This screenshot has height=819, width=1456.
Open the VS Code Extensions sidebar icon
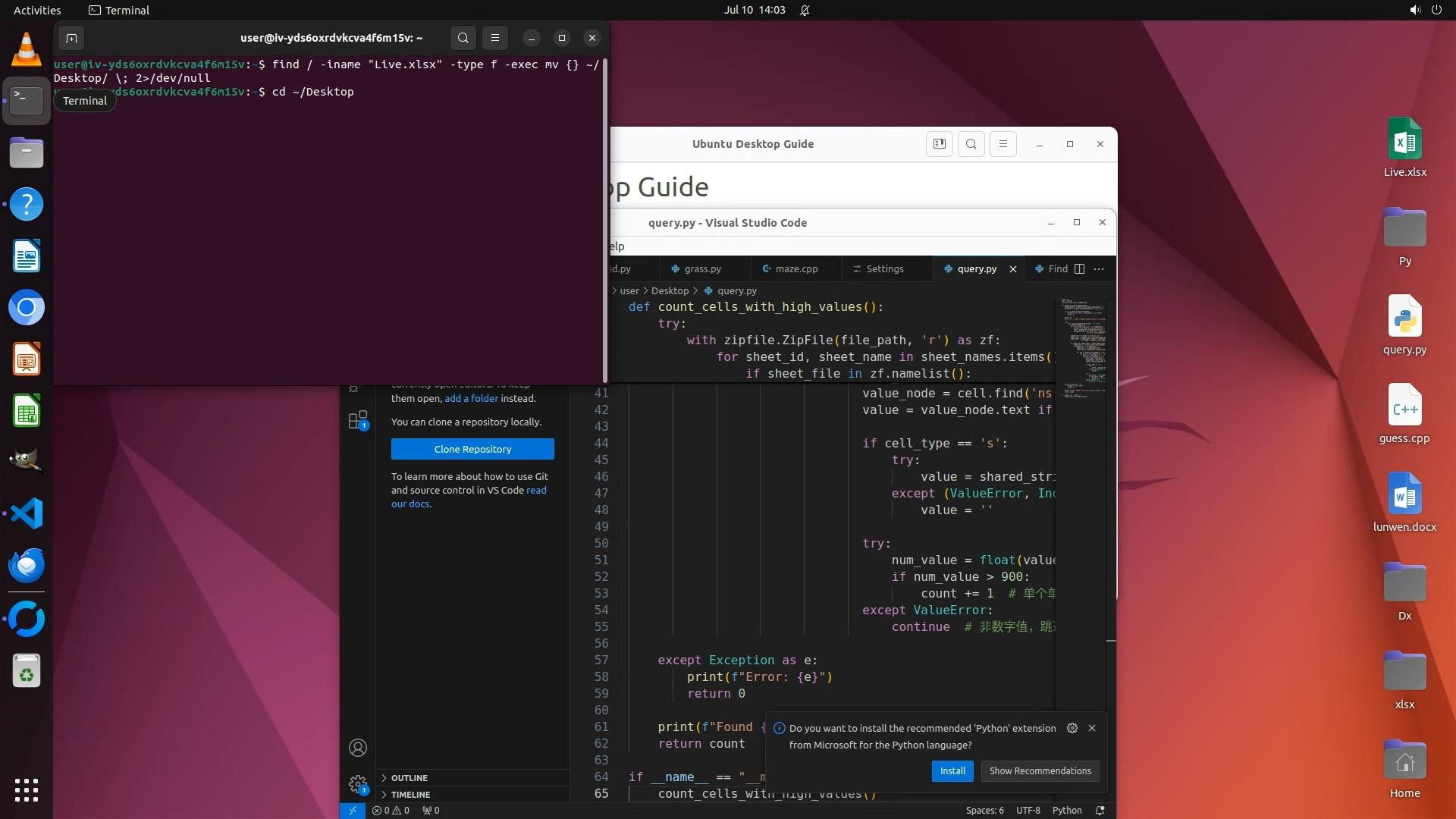pyautogui.click(x=357, y=420)
